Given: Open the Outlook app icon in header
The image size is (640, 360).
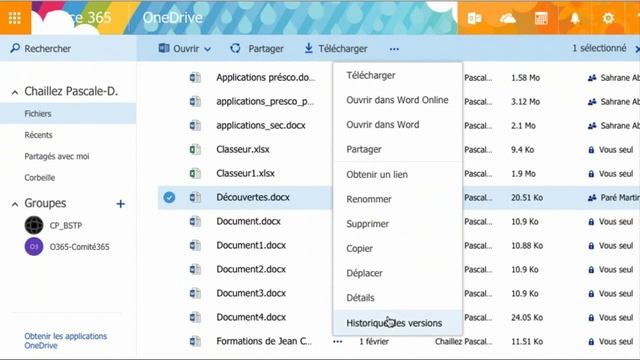Looking at the screenshot, I should [x=474, y=18].
